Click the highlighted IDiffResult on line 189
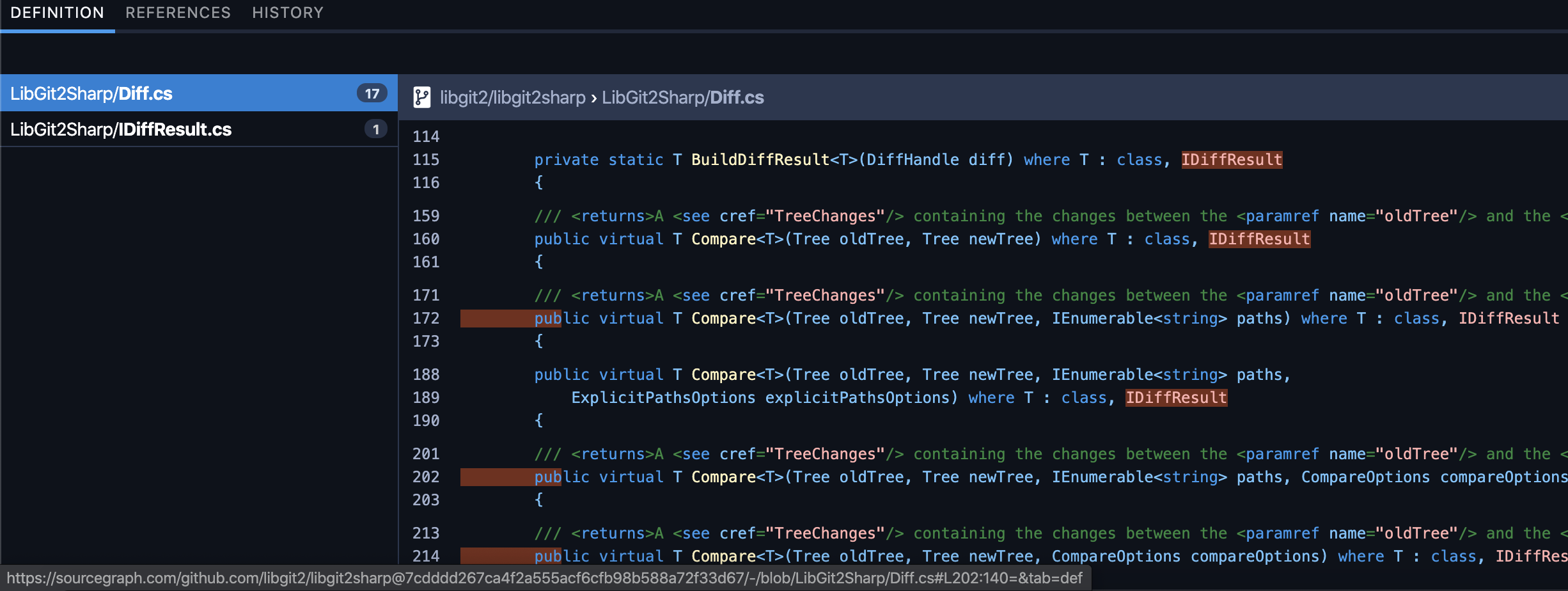This screenshot has height=591, width=1568. pos(1176,397)
